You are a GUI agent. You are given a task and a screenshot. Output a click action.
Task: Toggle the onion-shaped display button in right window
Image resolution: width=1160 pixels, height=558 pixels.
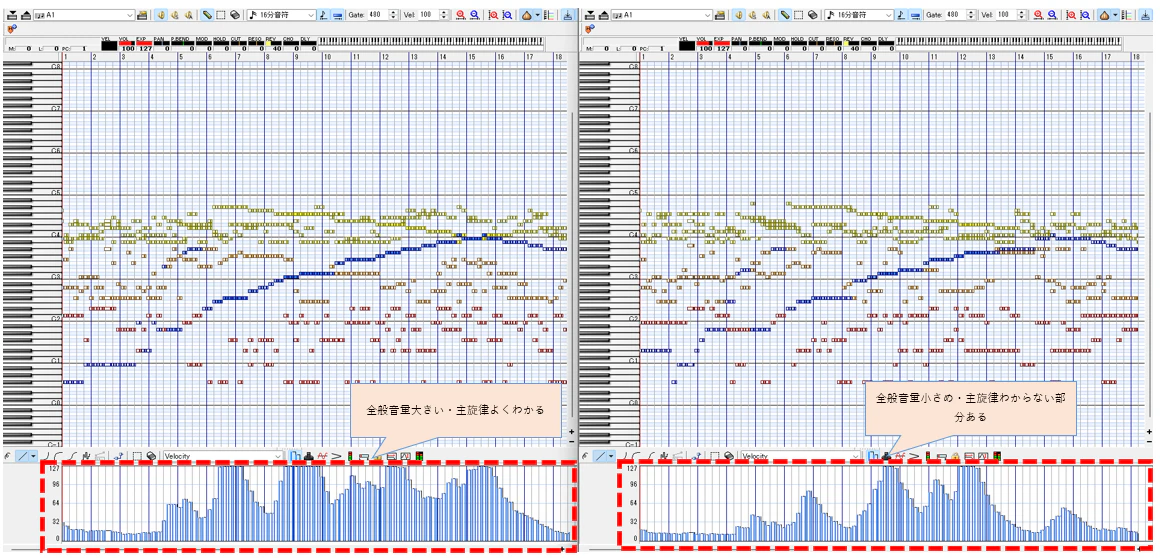pyautogui.click(x=1104, y=15)
